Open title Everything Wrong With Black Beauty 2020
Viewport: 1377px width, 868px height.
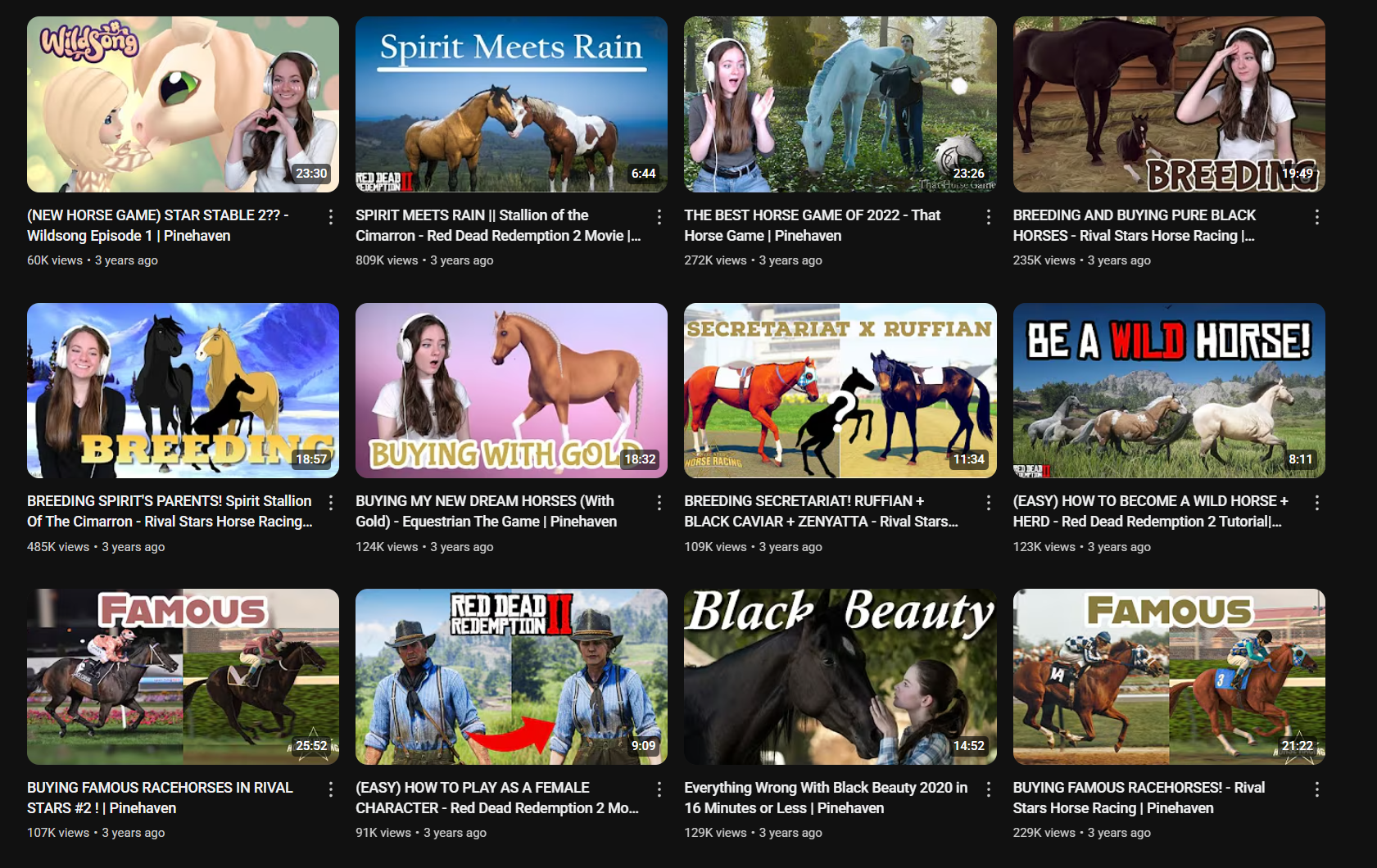827,798
